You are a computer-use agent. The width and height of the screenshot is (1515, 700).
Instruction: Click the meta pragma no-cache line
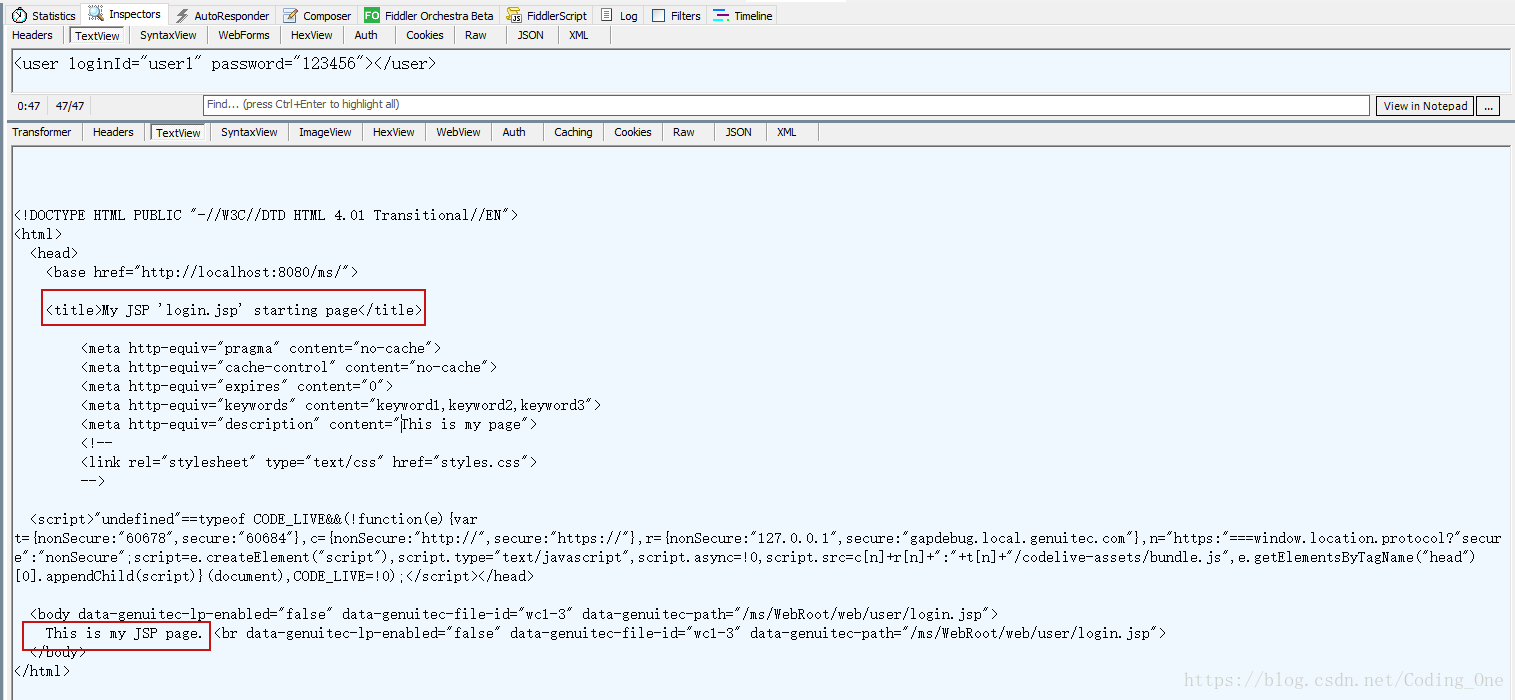click(261, 348)
